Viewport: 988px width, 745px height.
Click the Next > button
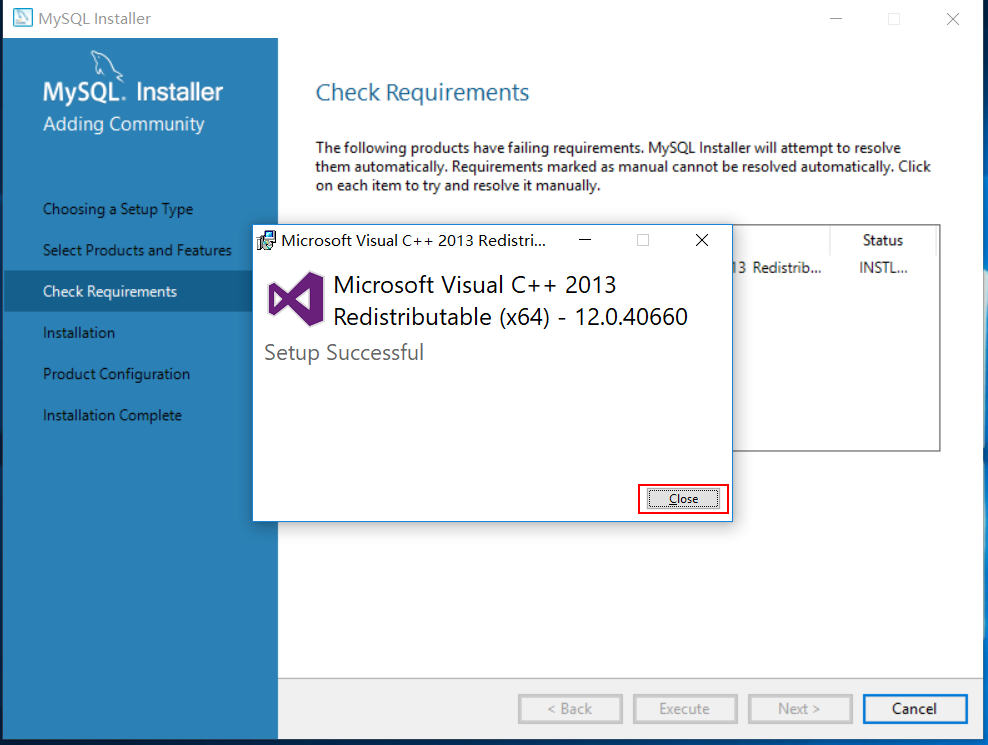click(x=800, y=709)
